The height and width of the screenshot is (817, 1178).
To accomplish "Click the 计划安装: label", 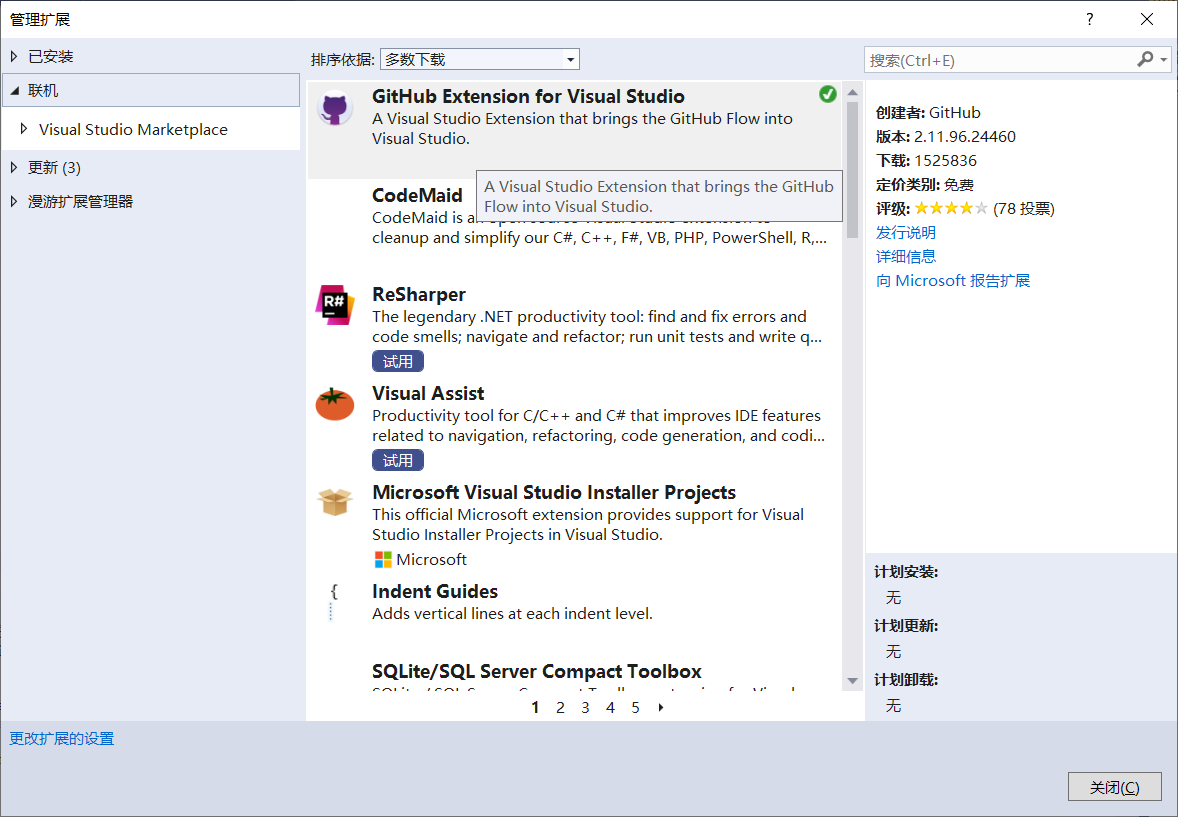I will click(x=905, y=572).
